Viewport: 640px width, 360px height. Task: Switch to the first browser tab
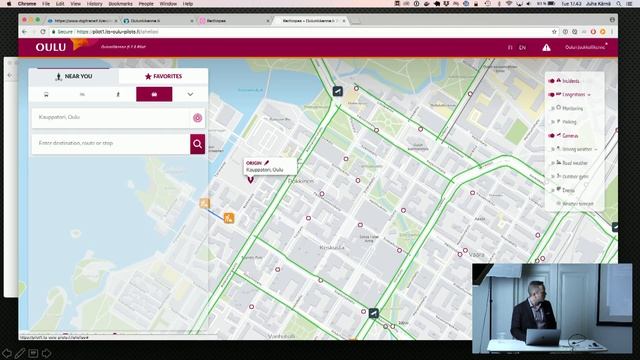coord(82,20)
